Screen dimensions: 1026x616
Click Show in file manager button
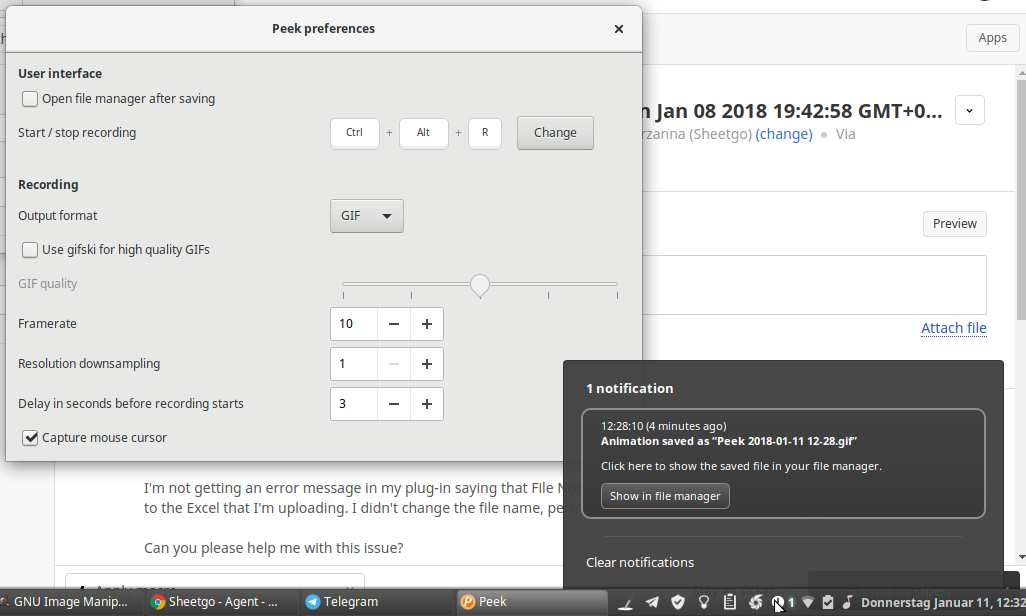point(665,496)
